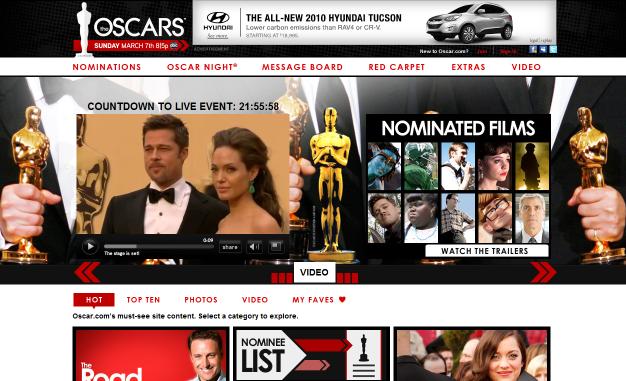This screenshot has height=381, width=626.
Task: Click the last red carousel indicator square
Action: 355,278
